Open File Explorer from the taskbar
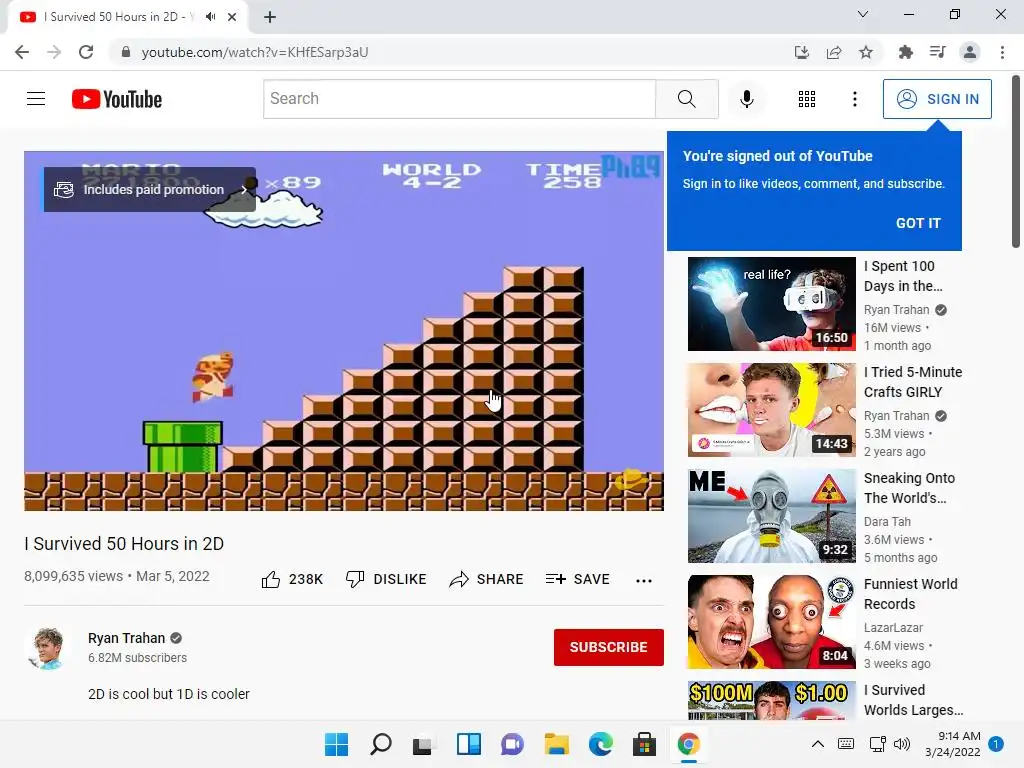This screenshot has width=1024, height=768. click(x=556, y=744)
